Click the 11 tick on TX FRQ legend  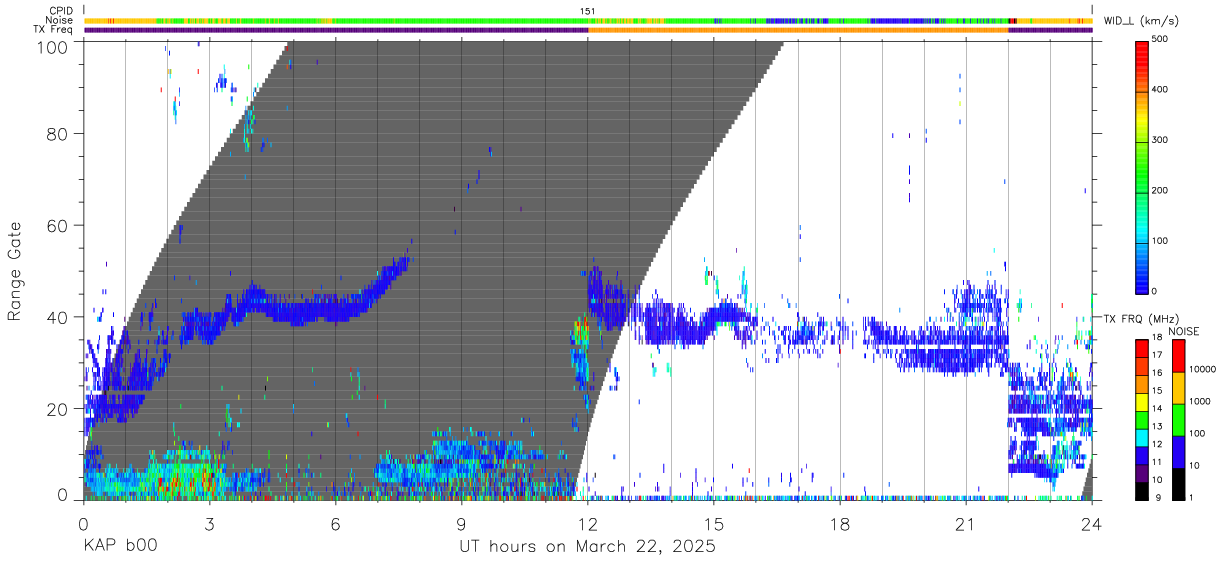[1157, 462]
